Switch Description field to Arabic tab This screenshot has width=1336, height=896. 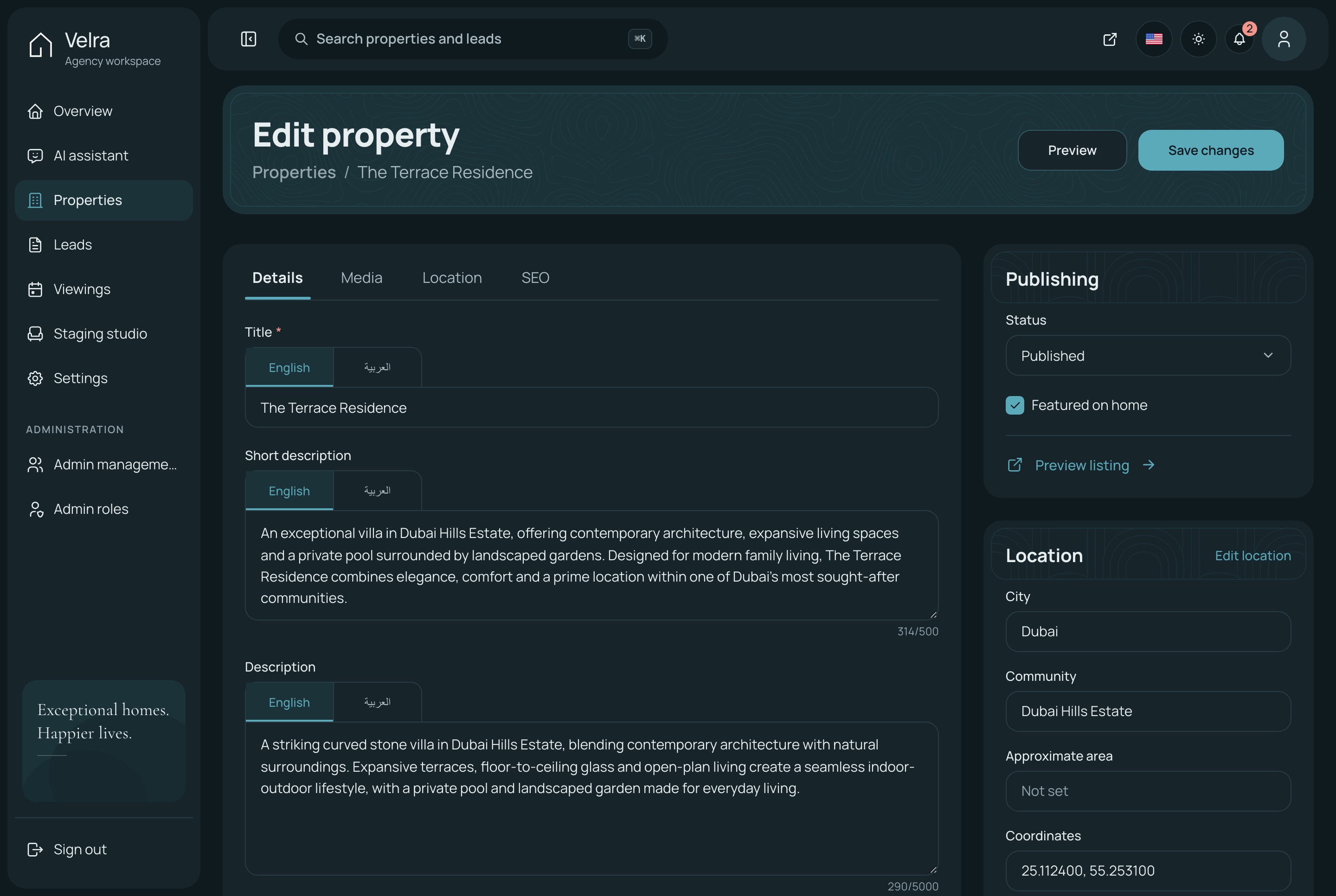click(x=377, y=702)
